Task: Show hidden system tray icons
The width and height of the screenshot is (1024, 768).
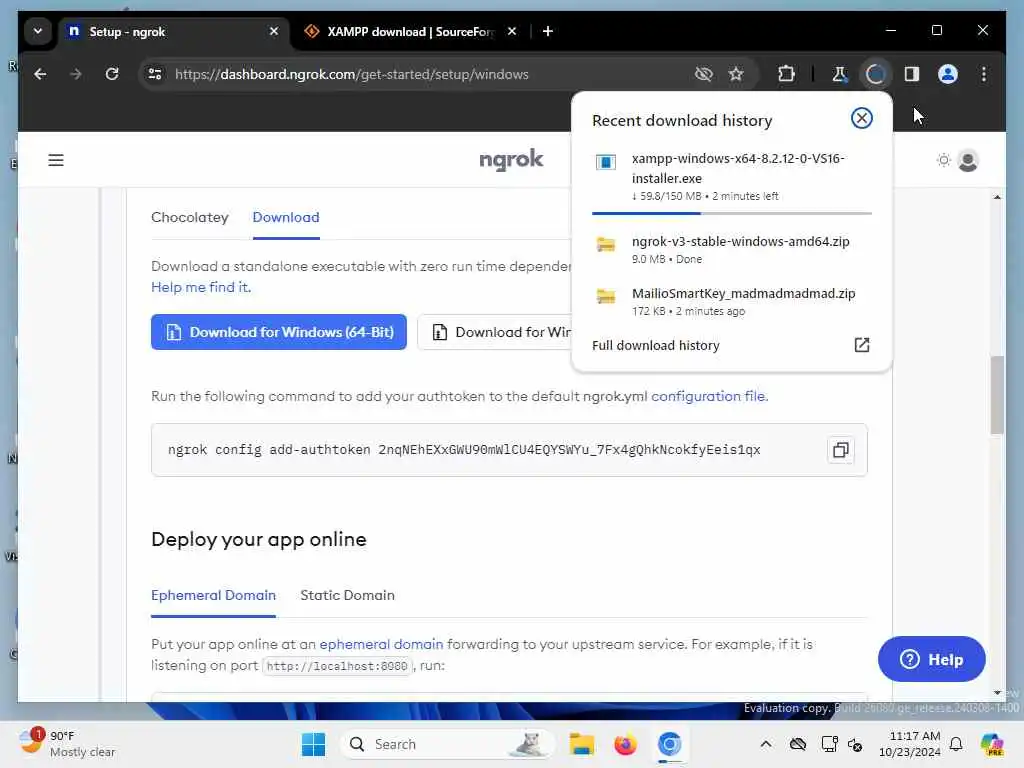Action: 765,744
